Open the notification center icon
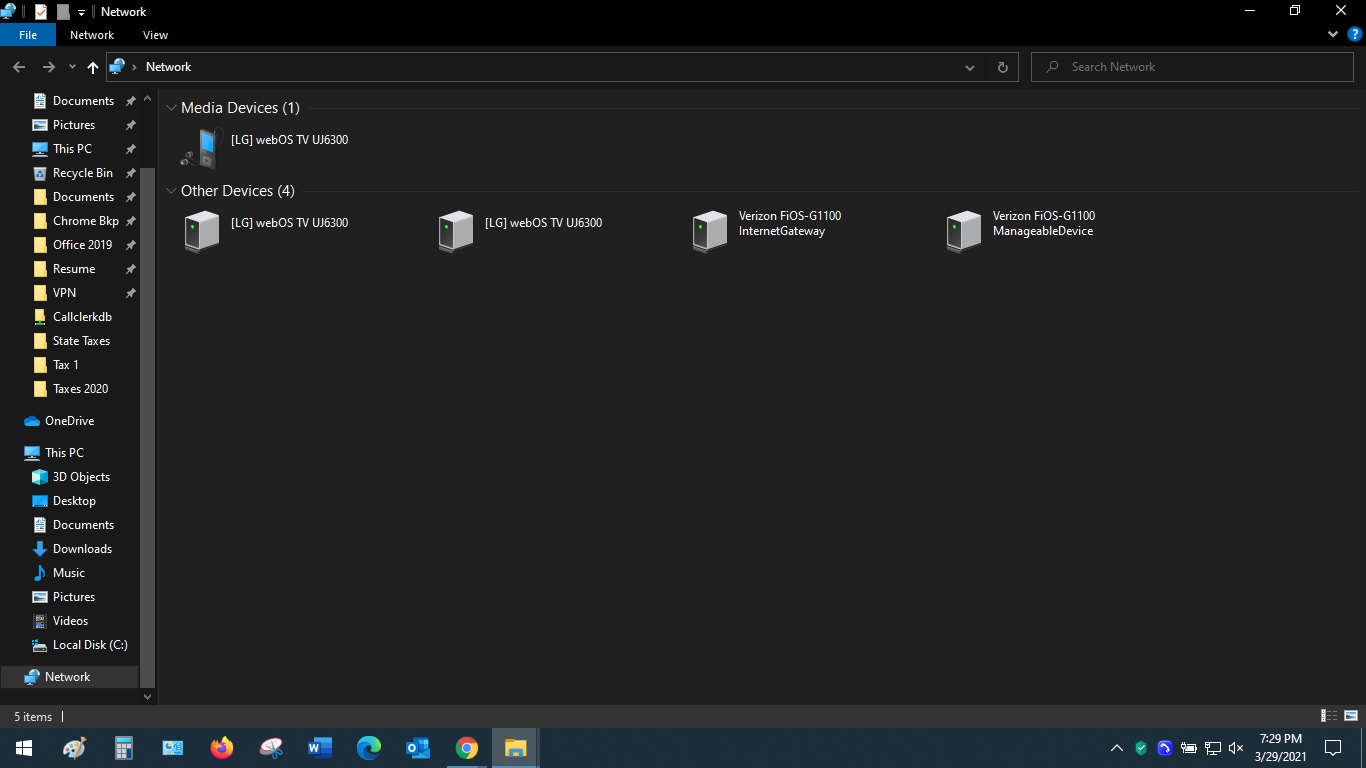The height and width of the screenshot is (768, 1366). (1332, 748)
